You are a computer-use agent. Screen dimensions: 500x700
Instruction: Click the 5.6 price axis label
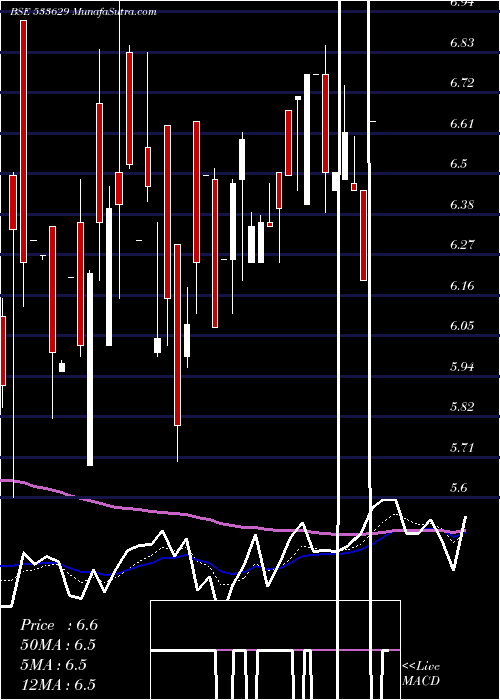click(459, 488)
